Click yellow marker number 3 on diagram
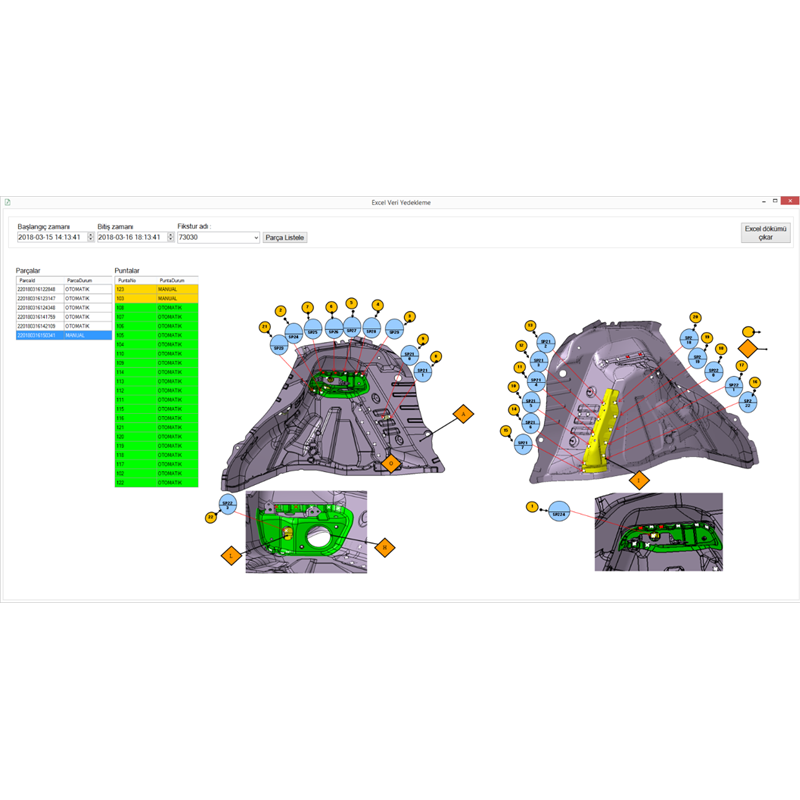 coord(410,317)
